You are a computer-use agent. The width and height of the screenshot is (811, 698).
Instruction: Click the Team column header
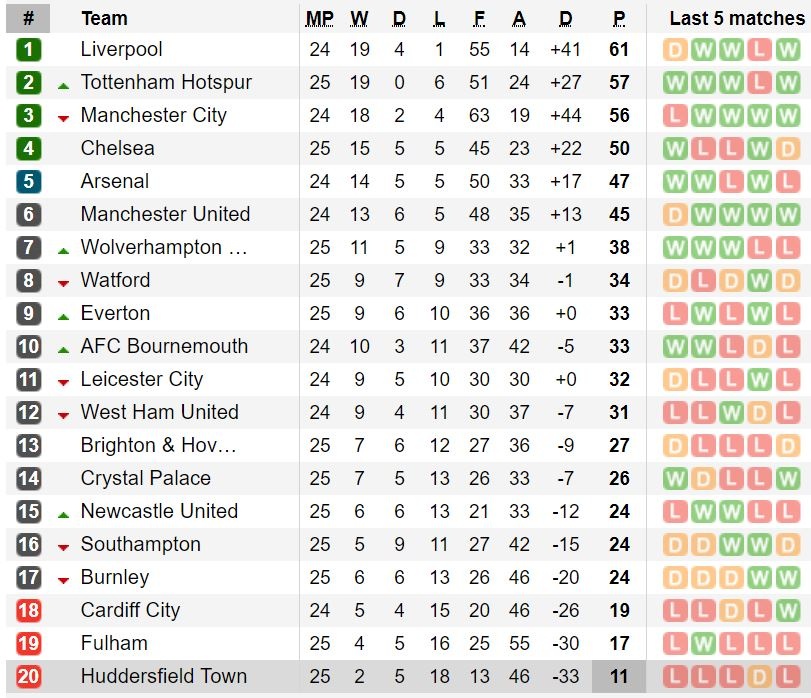point(104,18)
